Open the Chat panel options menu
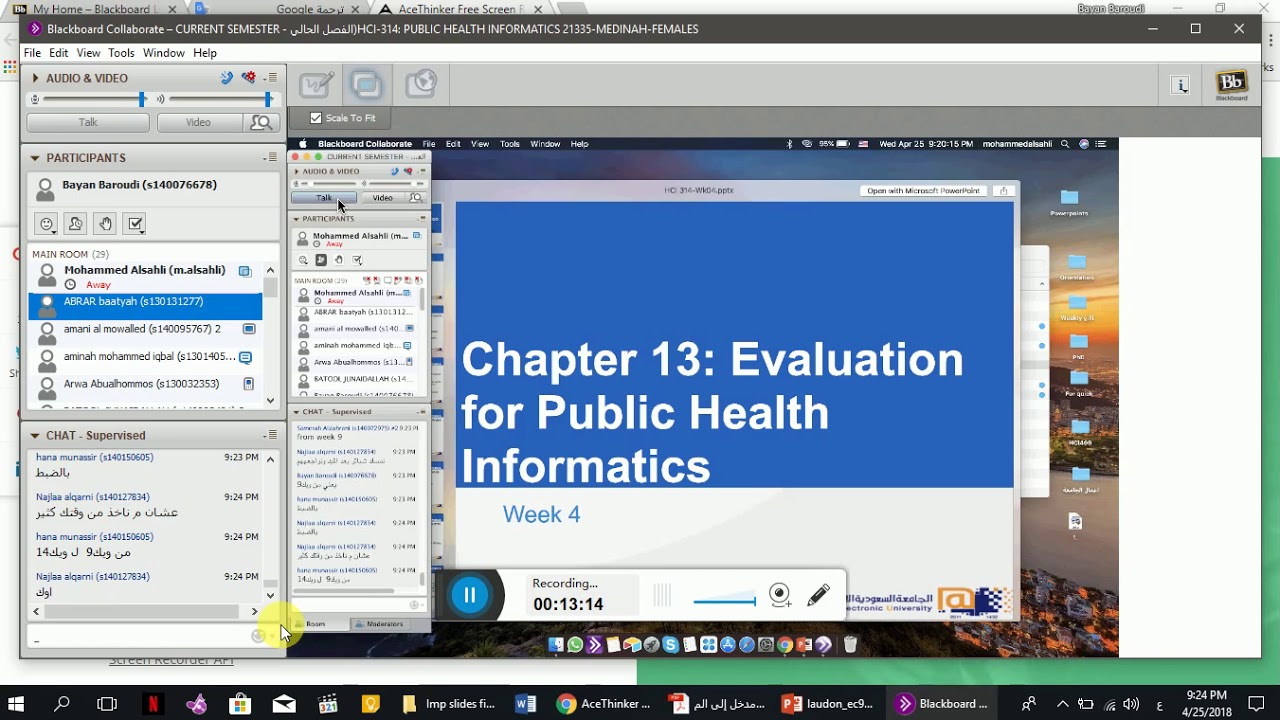The image size is (1280, 720). (271, 436)
